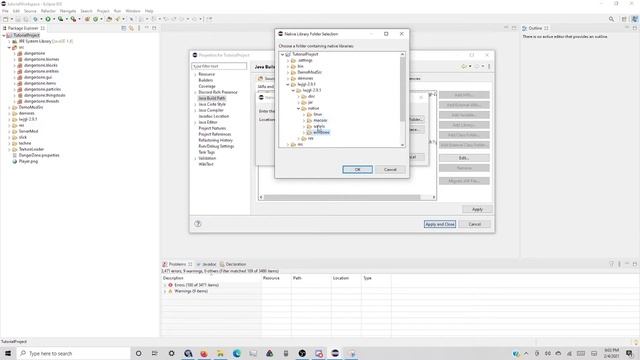Expand JRE System Library in Package Explorer
Viewport: 640px width, 360px height.
tap(9, 41)
